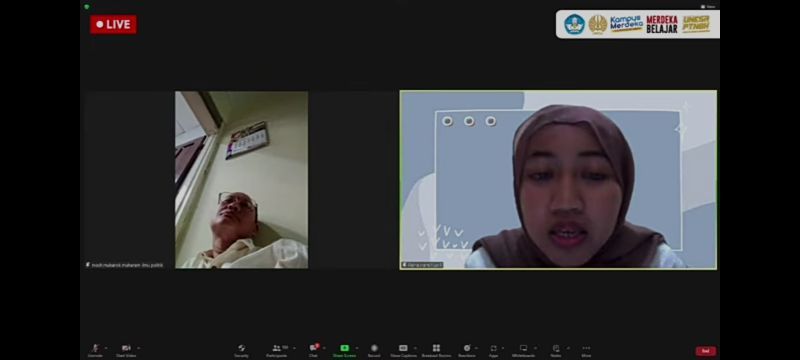
Task: Expand video options arrow beside Start Video
Action: pyautogui.click(x=139, y=348)
